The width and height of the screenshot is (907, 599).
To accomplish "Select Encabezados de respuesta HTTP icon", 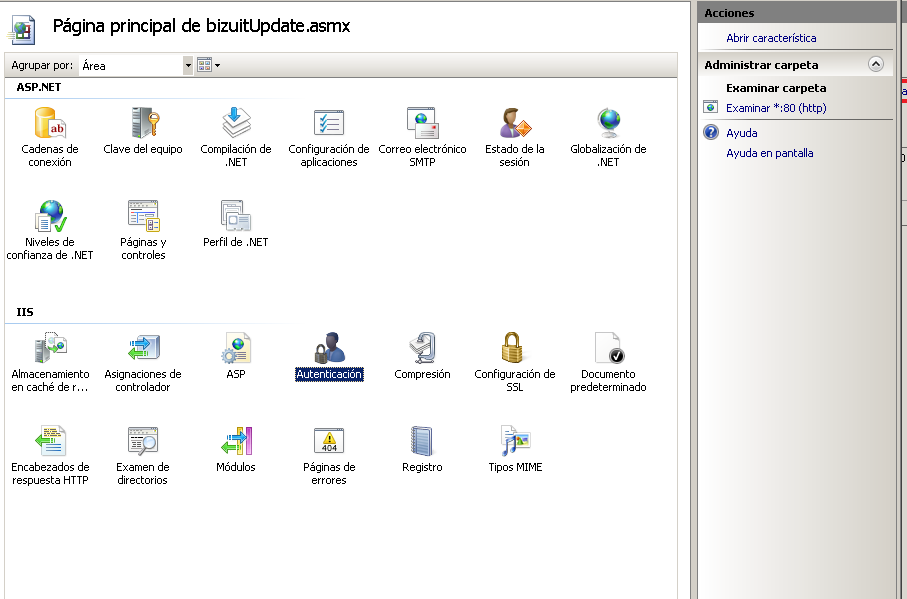I will (x=50, y=441).
